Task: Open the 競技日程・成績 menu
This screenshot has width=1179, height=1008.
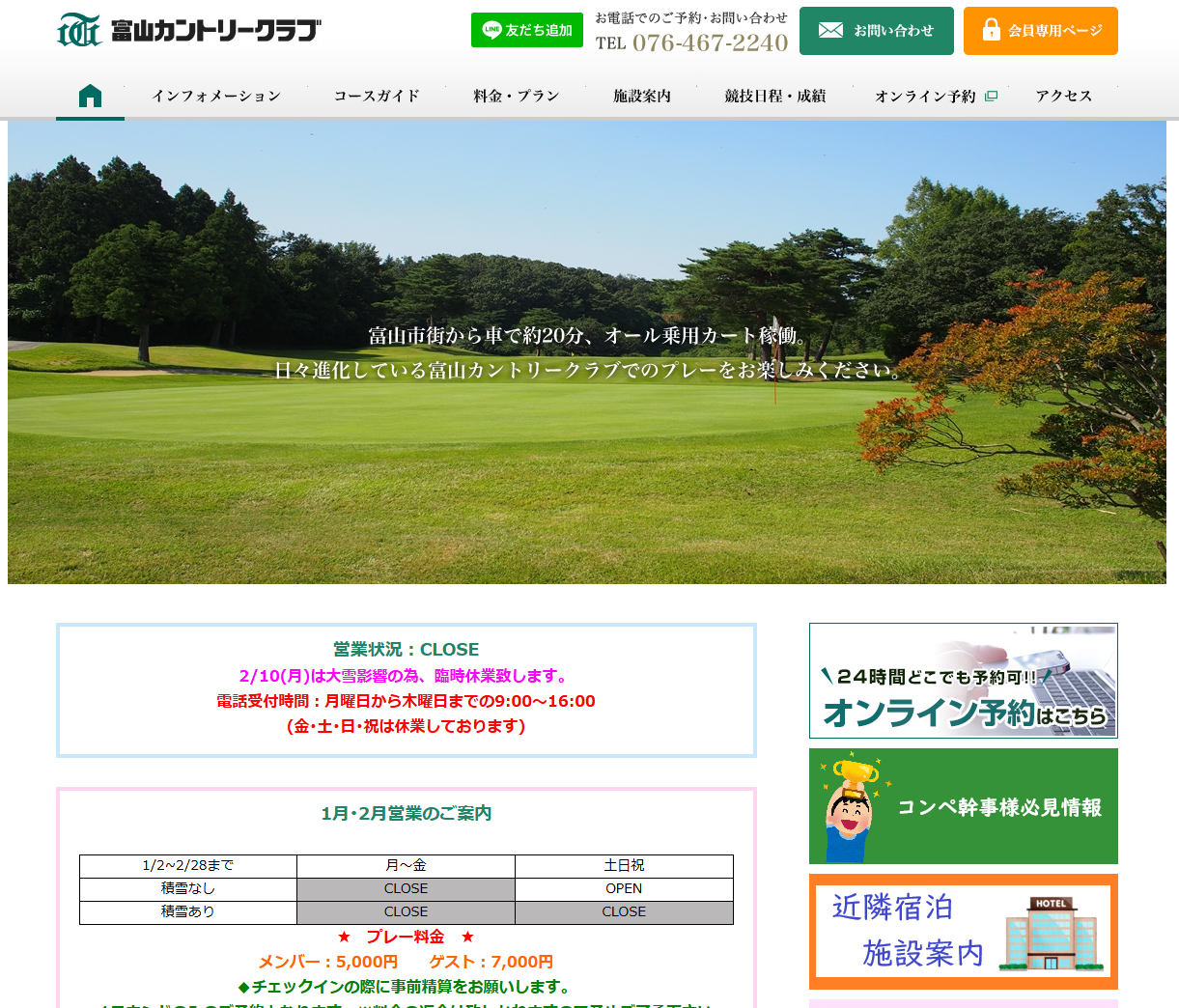Action: [x=775, y=97]
